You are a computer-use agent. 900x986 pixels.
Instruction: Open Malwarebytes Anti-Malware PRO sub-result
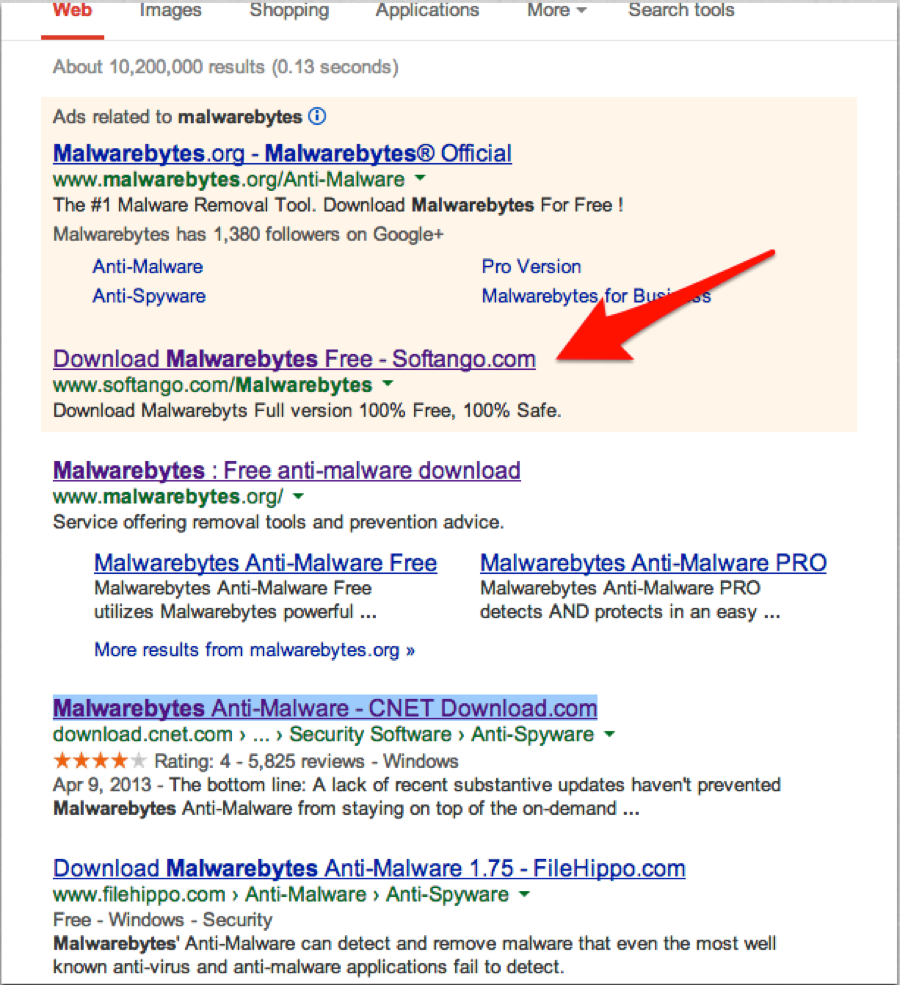click(653, 563)
